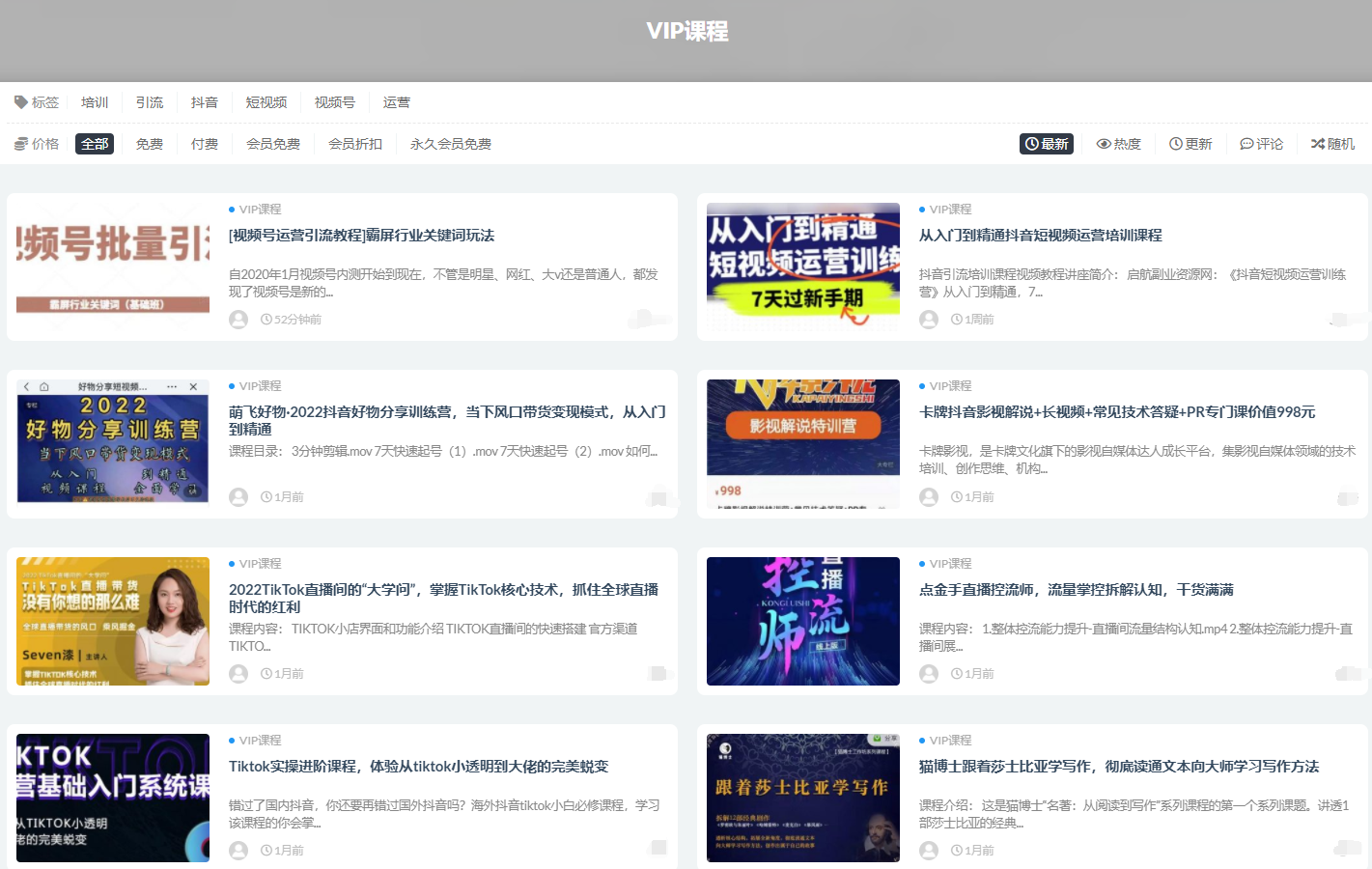Filter by tag 抖音

coord(205,102)
